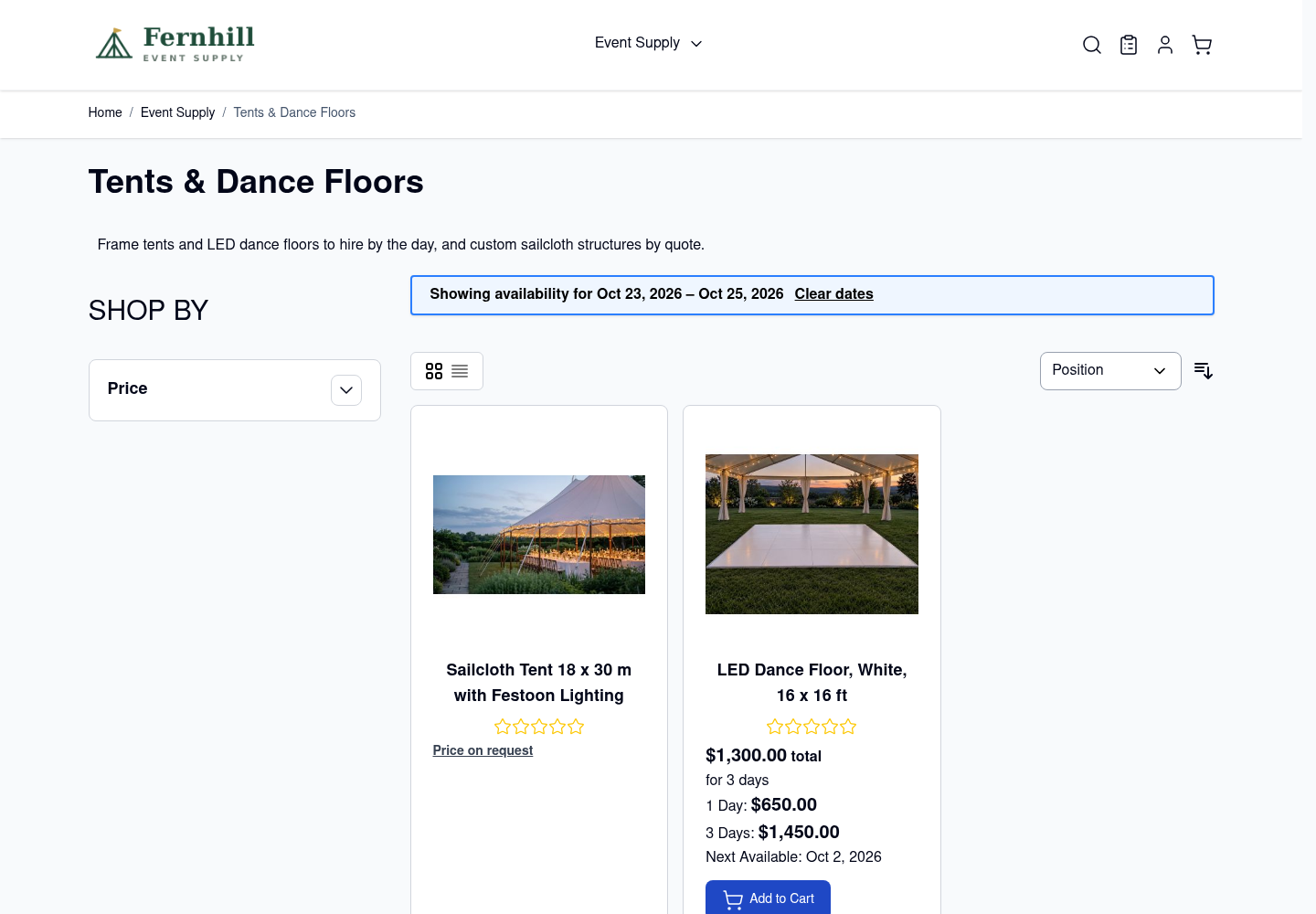Open Price on request for Sailcloth Tent
Viewport: 1316px width, 914px height.
pyautogui.click(x=483, y=750)
